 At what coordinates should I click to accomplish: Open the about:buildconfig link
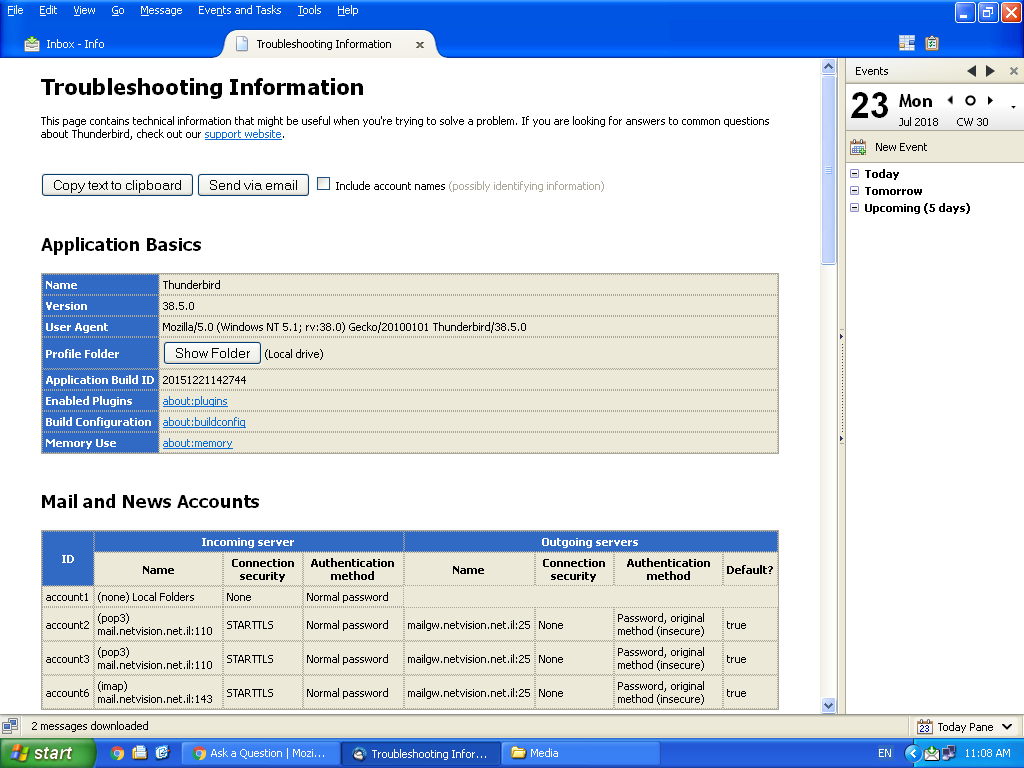[204, 422]
